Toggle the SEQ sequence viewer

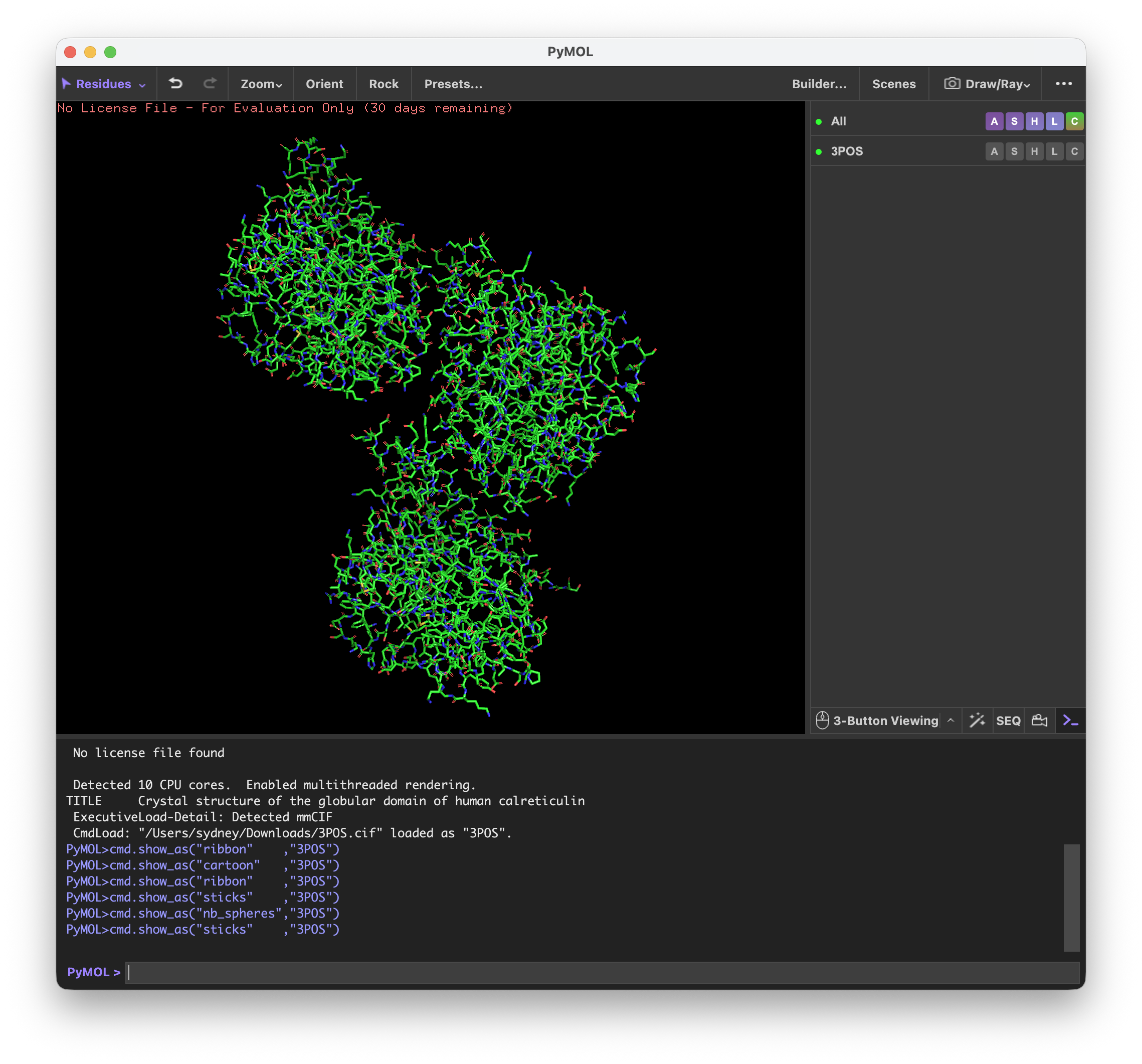tap(1008, 721)
